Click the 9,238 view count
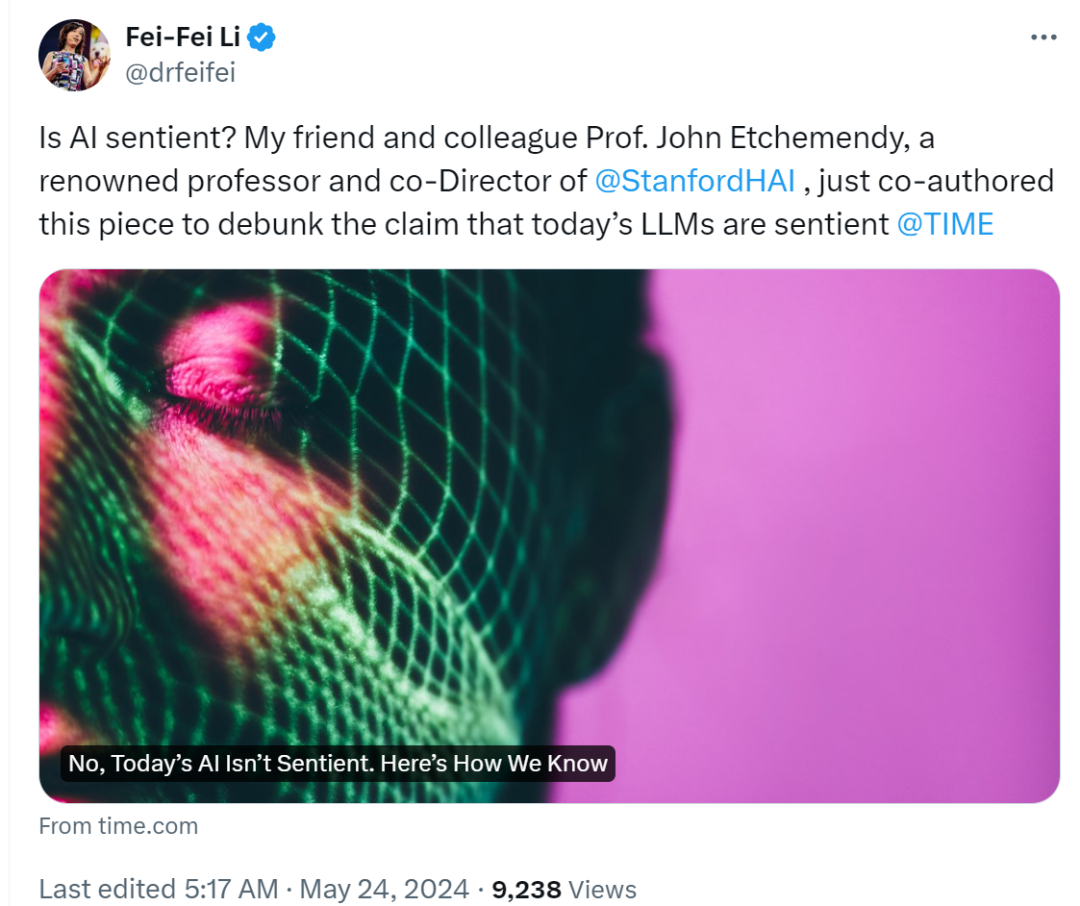The image size is (1080, 906). pos(526,889)
